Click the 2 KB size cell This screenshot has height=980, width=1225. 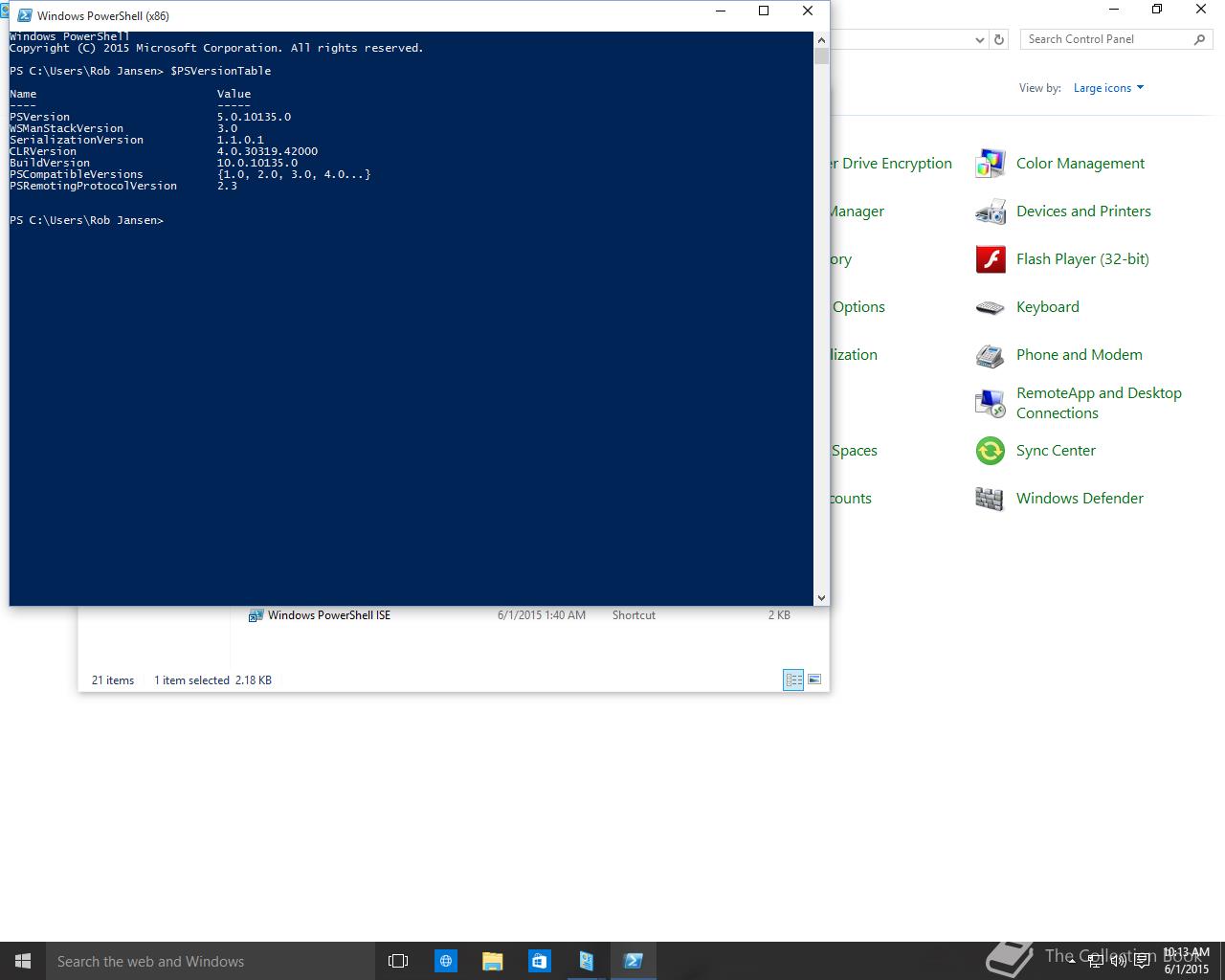779,615
